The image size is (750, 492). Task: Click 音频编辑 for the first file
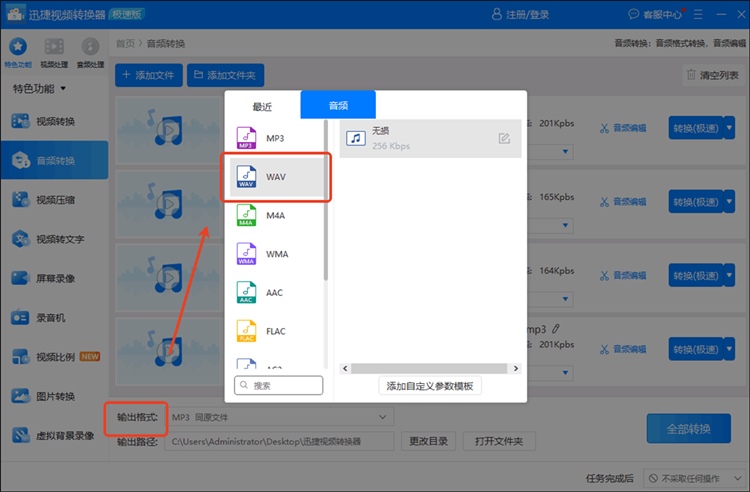click(623, 128)
